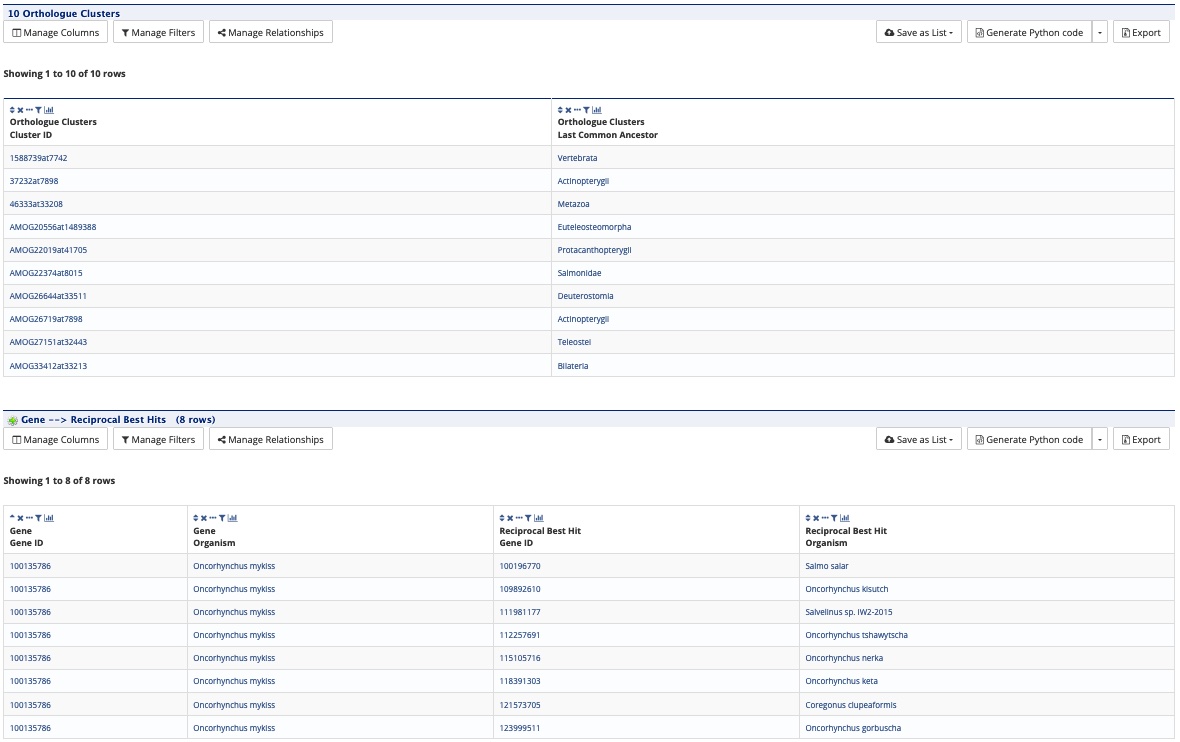Sort the Cluster ID column
Image resolution: width=1180 pixels, height=742 pixels.
pyautogui.click(x=12, y=110)
